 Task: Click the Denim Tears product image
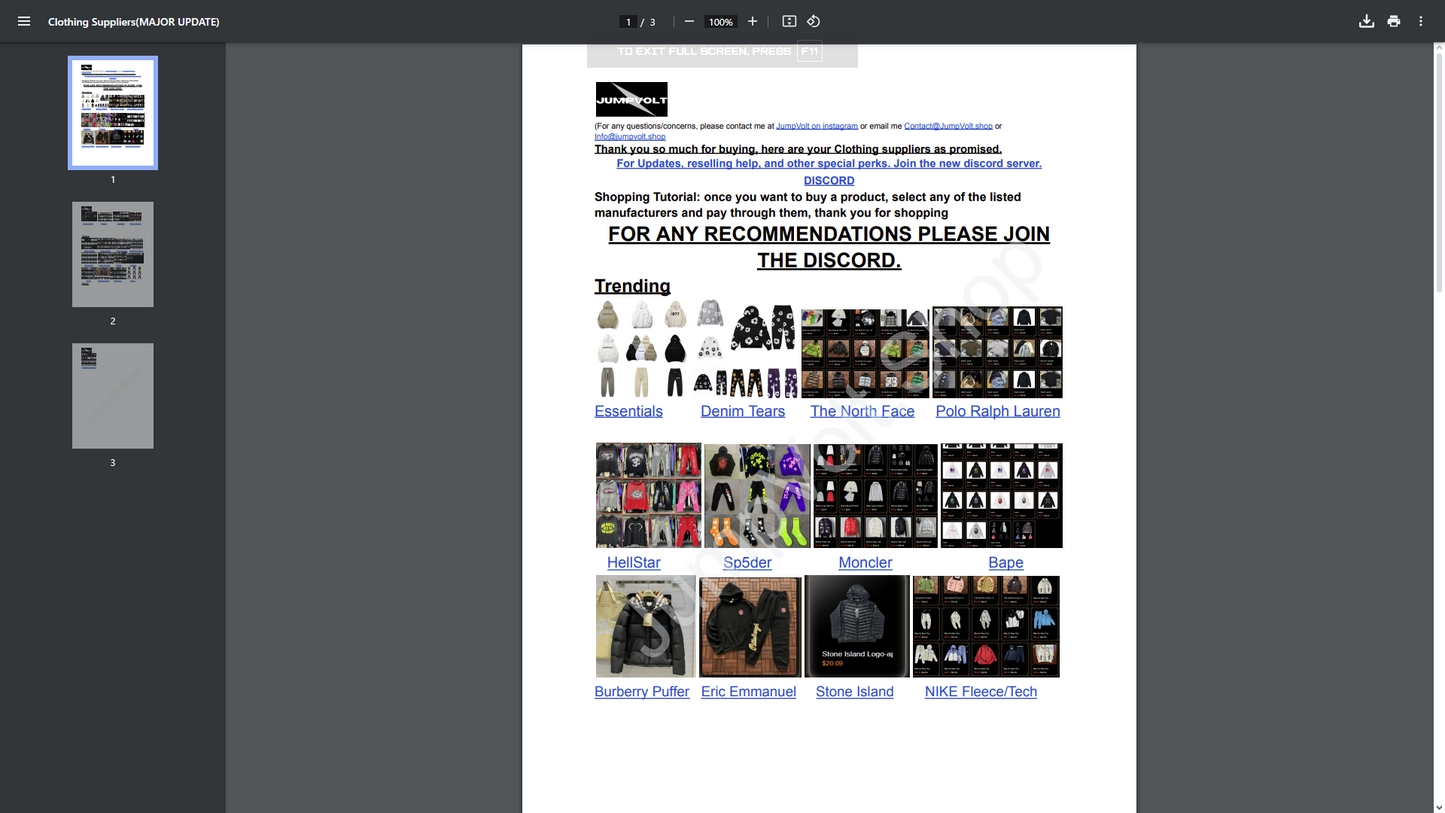[746, 349]
